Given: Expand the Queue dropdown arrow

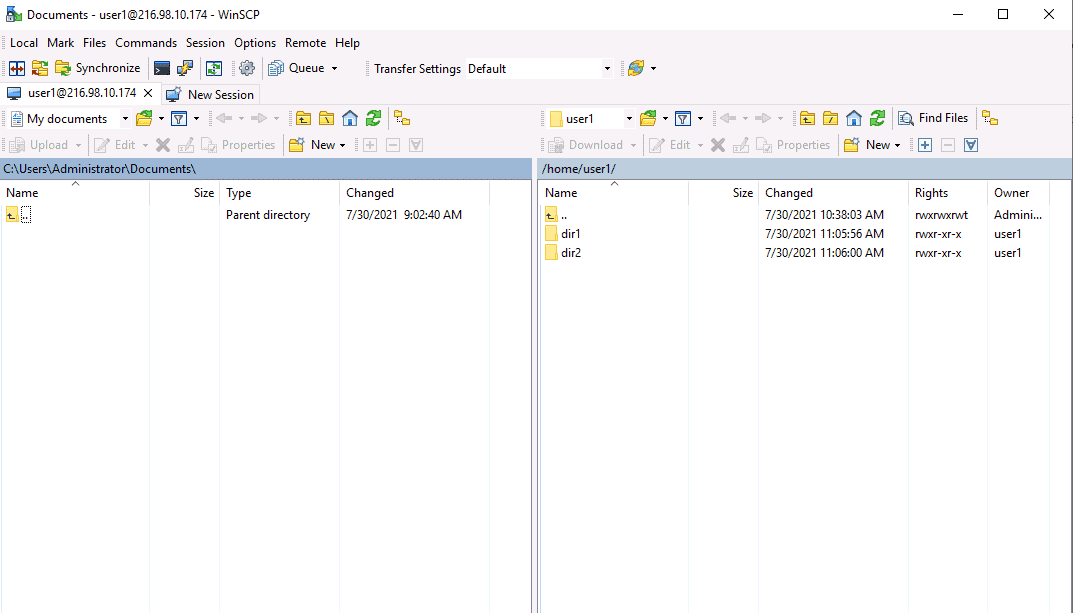Looking at the screenshot, I should [x=335, y=68].
